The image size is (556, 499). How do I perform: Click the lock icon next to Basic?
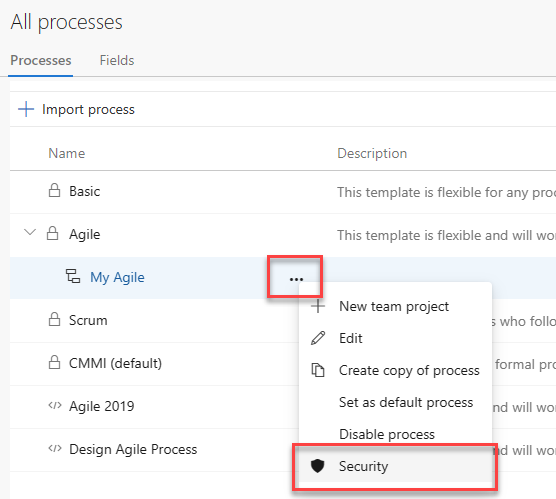[54, 190]
